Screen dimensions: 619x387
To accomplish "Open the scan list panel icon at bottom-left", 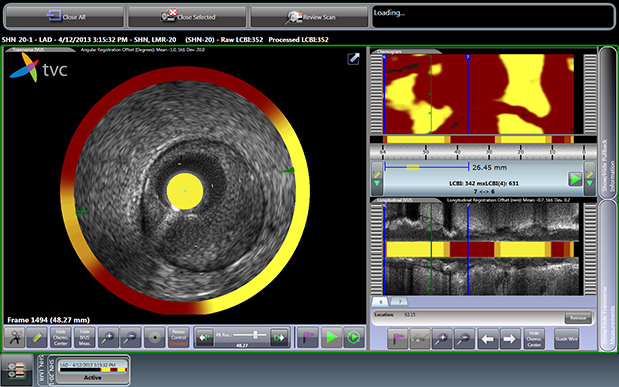I will (x=17, y=370).
